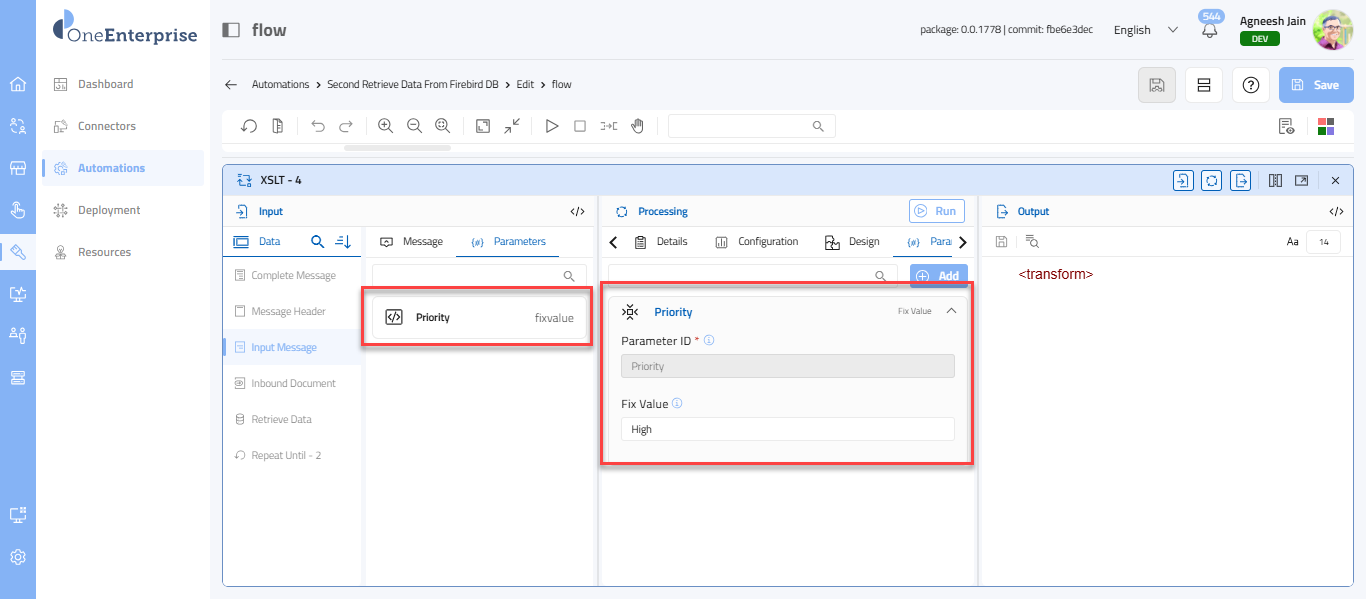
Task: Click the Fix Value input field
Action: point(787,429)
